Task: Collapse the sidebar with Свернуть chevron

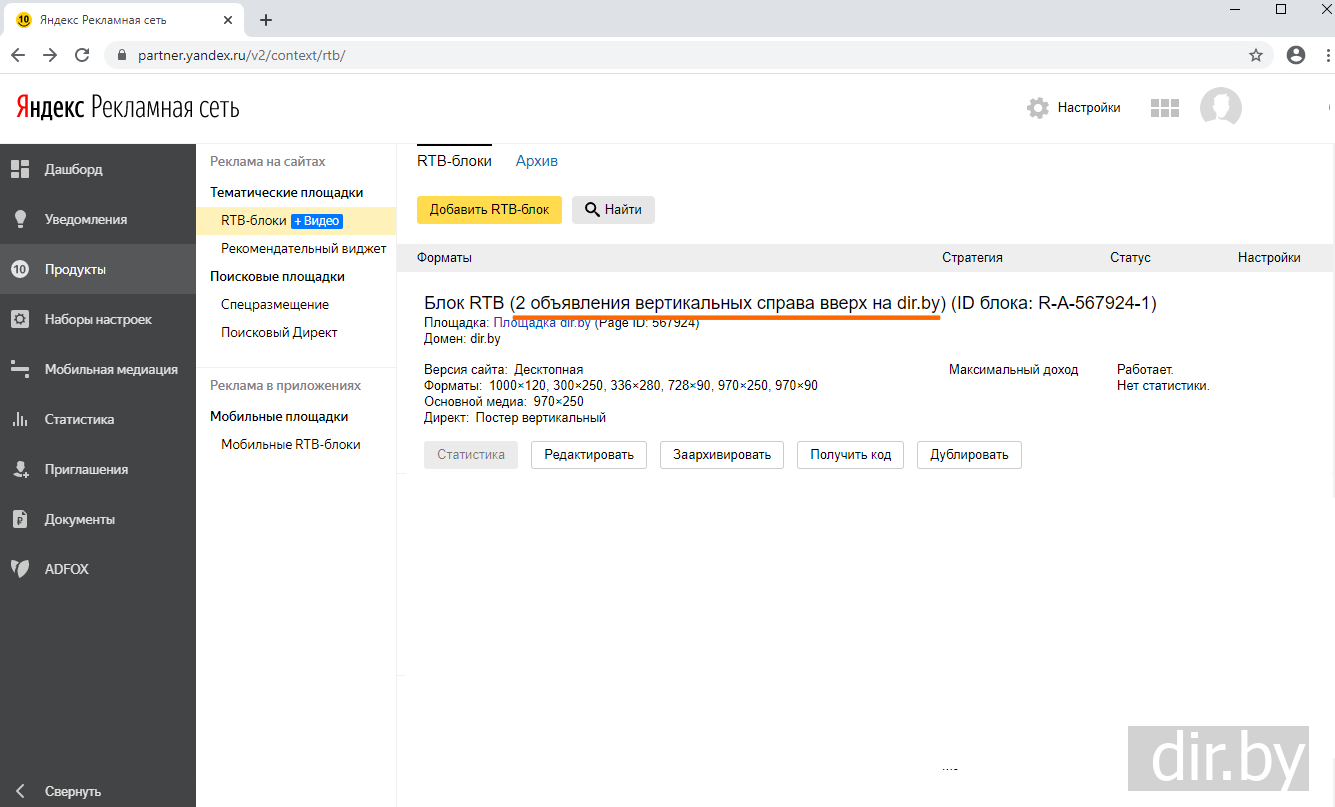Action: (x=20, y=791)
